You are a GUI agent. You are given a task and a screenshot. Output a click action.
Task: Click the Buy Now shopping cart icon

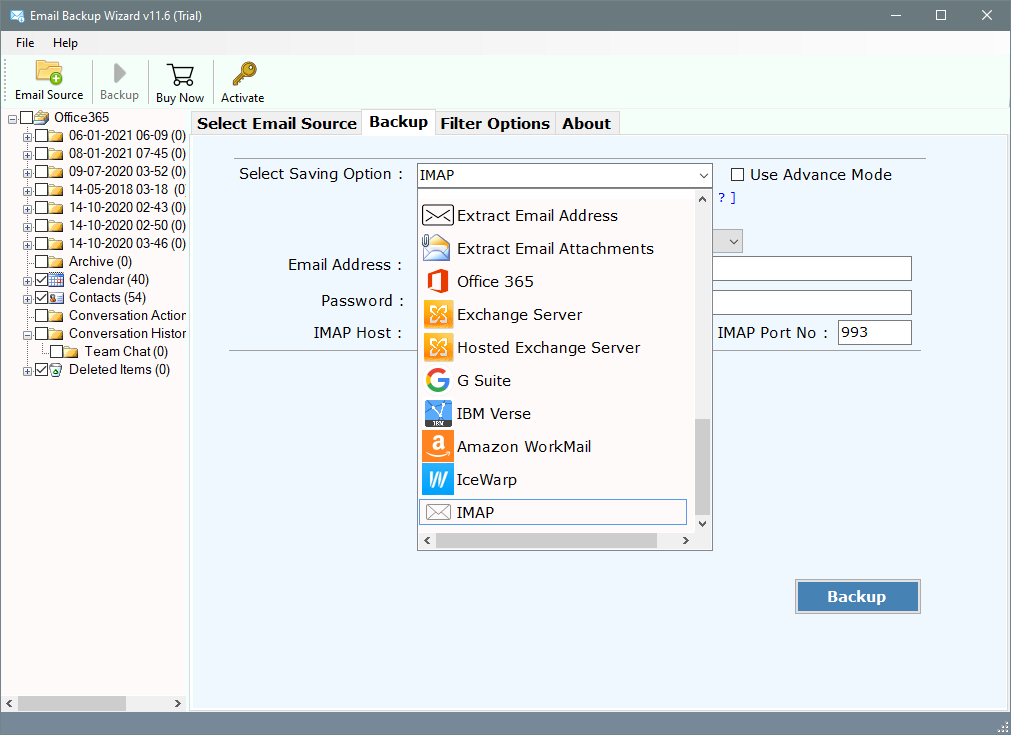[180, 75]
